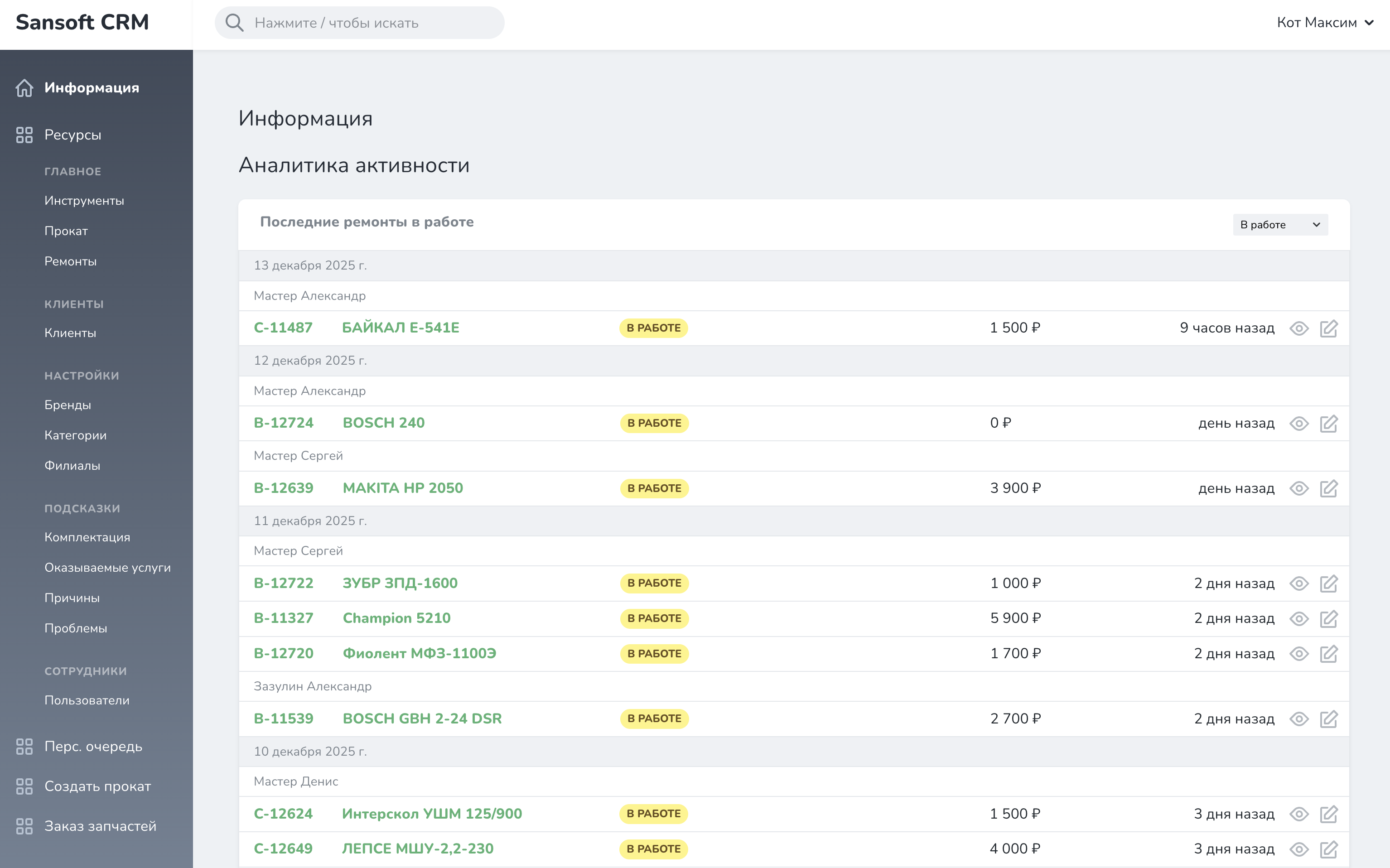The width and height of the screenshot is (1390, 868).
Task: Click the eye icon for ЗУБР ЗПД-1600
Action: click(1299, 584)
